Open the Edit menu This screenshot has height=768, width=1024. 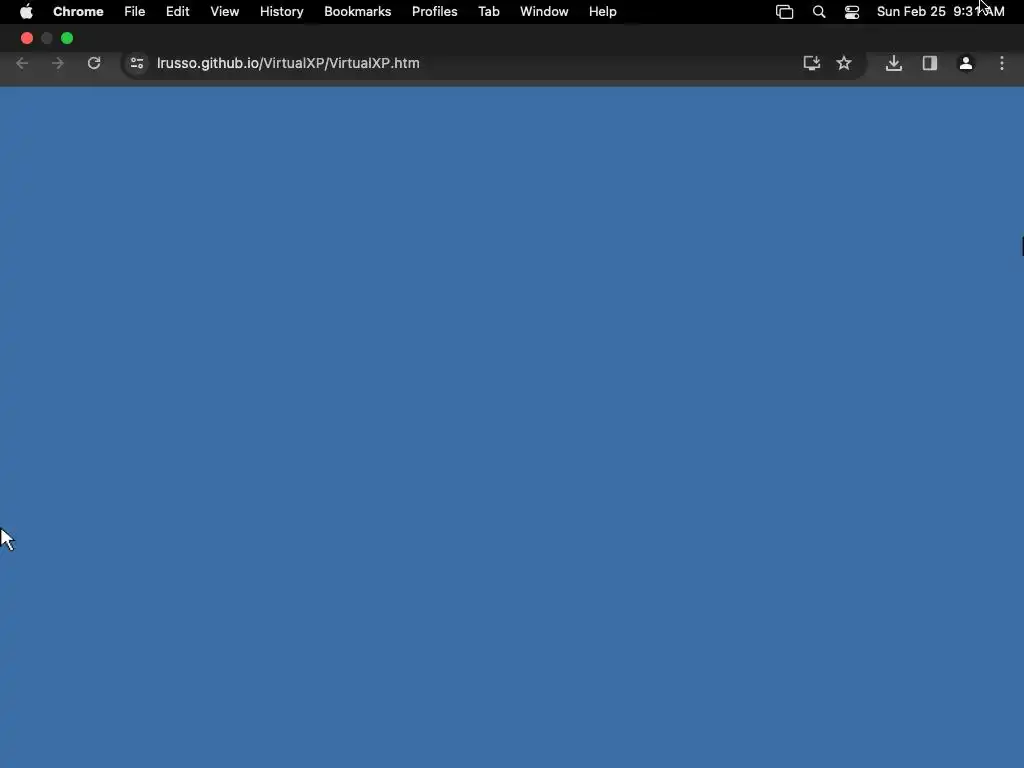(x=178, y=12)
